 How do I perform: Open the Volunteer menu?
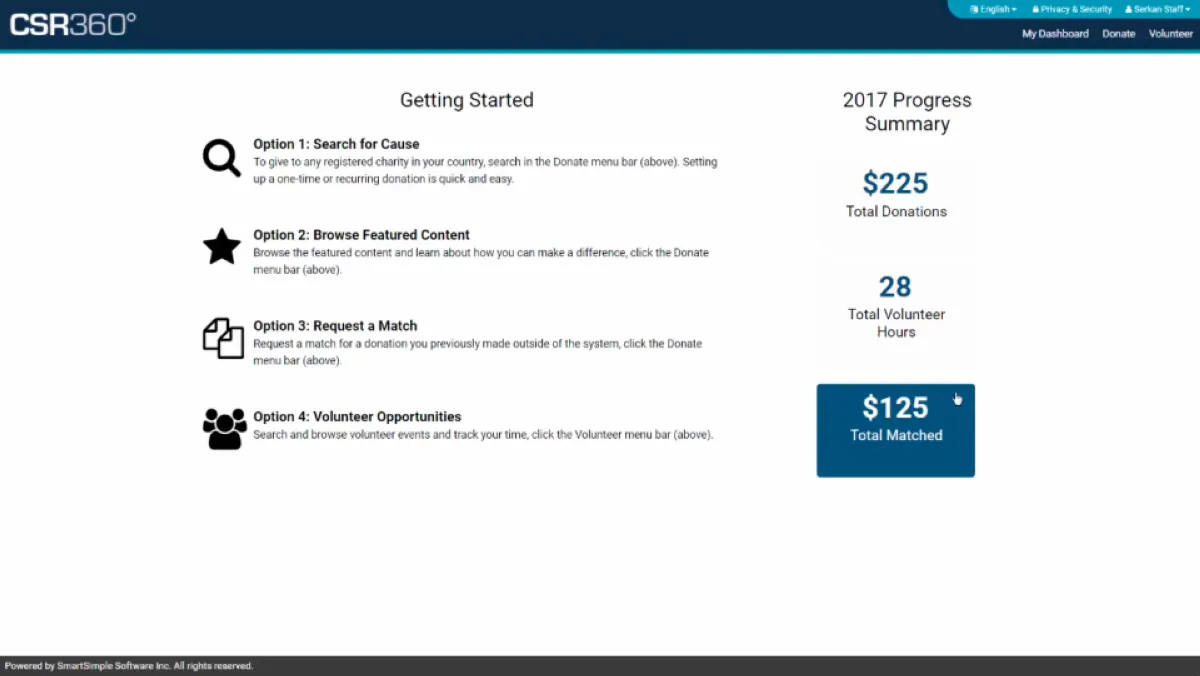(1170, 33)
